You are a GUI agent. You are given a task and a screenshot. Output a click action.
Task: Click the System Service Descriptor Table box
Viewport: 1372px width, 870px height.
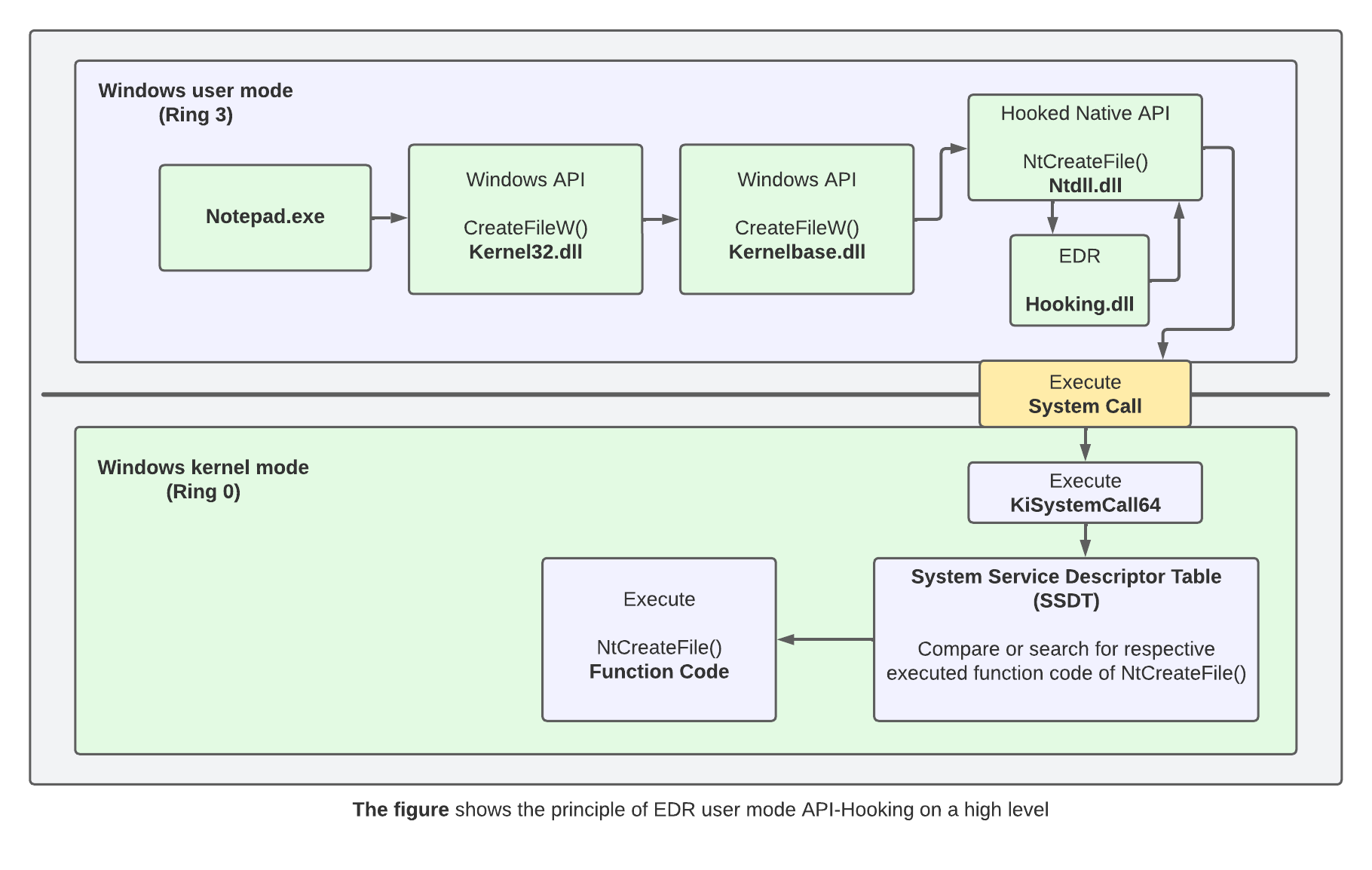(x=1065, y=639)
